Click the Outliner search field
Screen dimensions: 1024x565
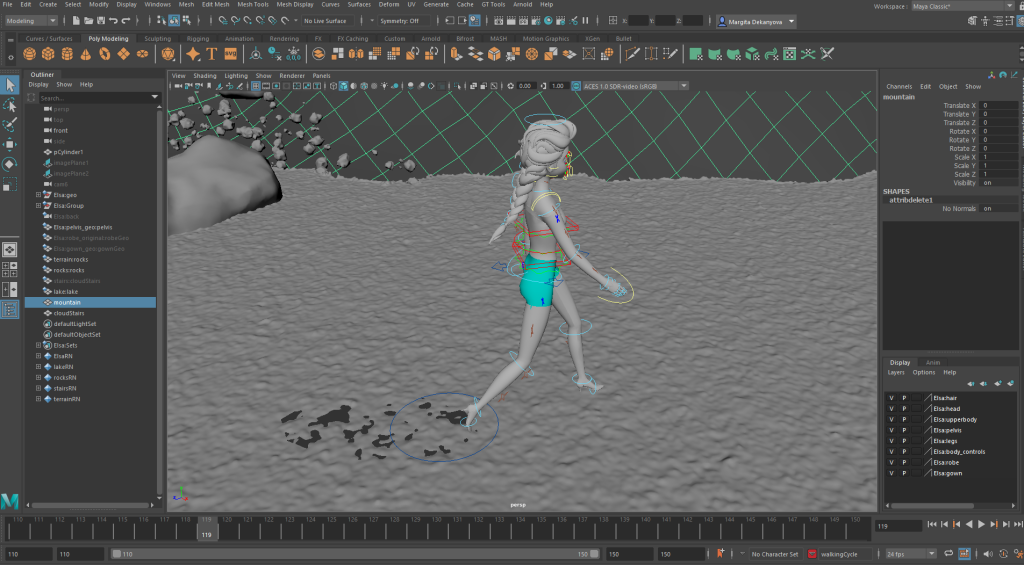pyautogui.click(x=93, y=98)
